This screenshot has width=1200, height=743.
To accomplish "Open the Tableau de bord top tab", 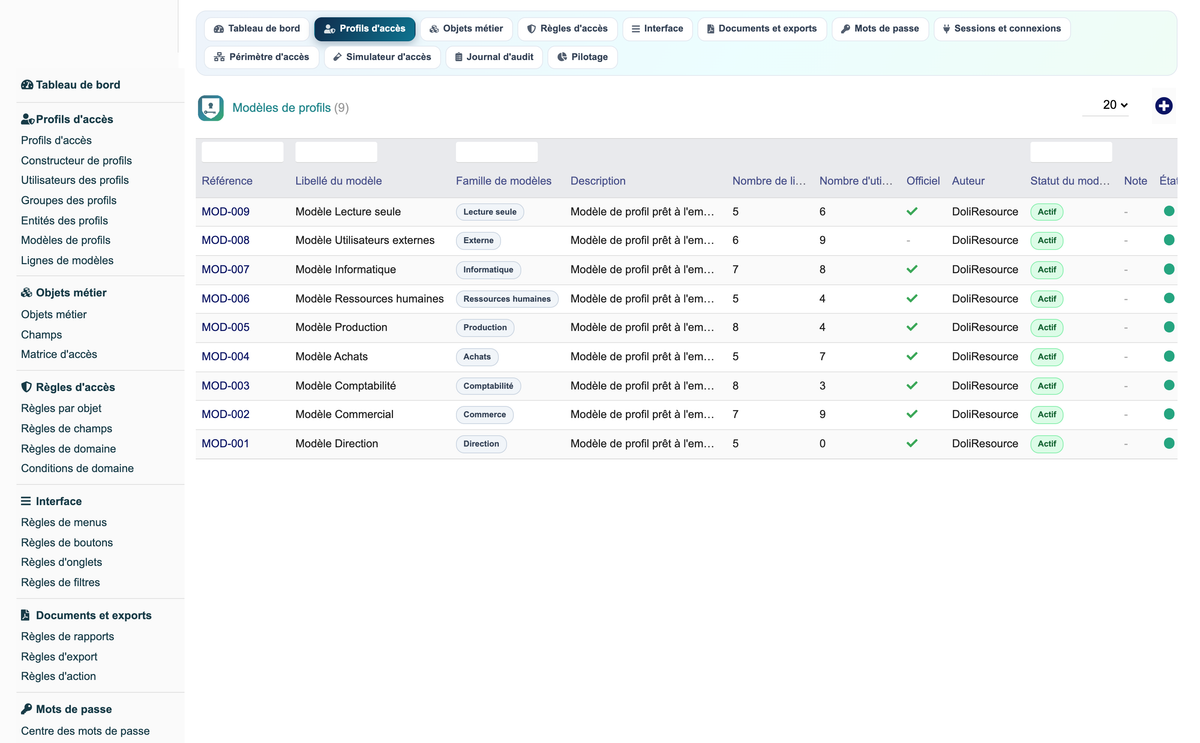I will [x=257, y=29].
